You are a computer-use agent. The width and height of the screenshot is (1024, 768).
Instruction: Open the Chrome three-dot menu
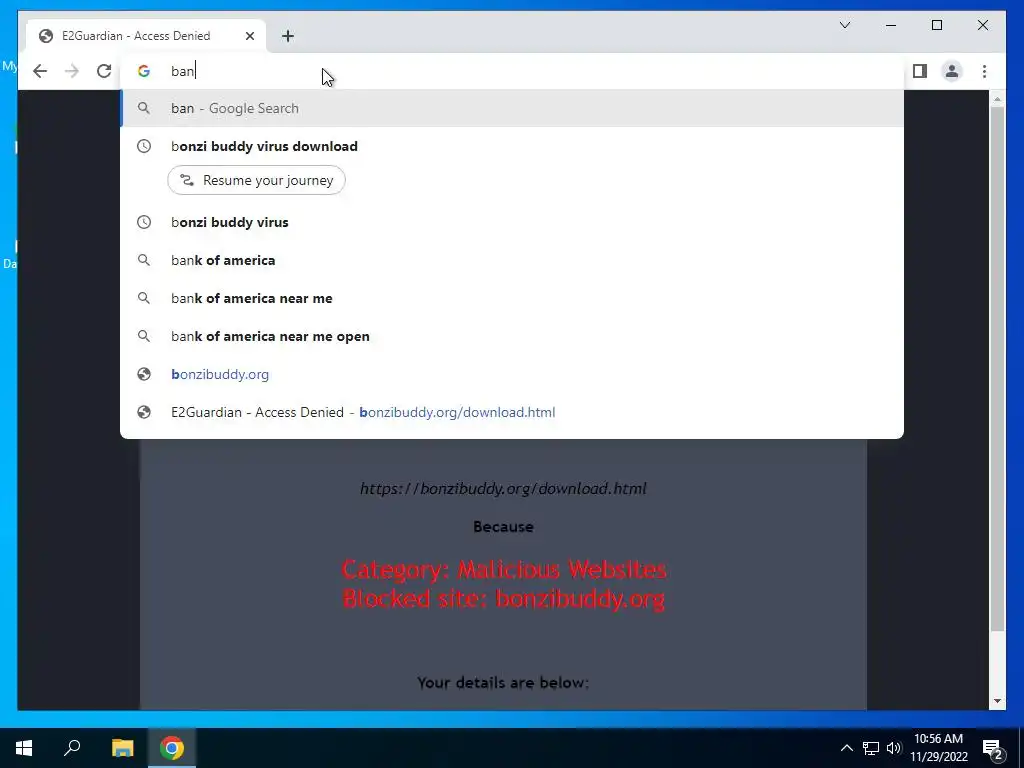tap(984, 71)
